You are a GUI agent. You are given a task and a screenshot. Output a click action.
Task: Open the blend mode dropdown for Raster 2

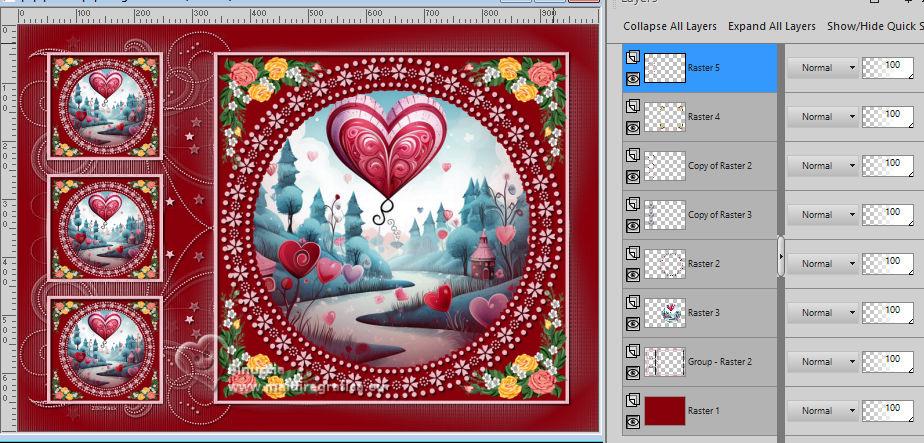pyautogui.click(x=823, y=263)
